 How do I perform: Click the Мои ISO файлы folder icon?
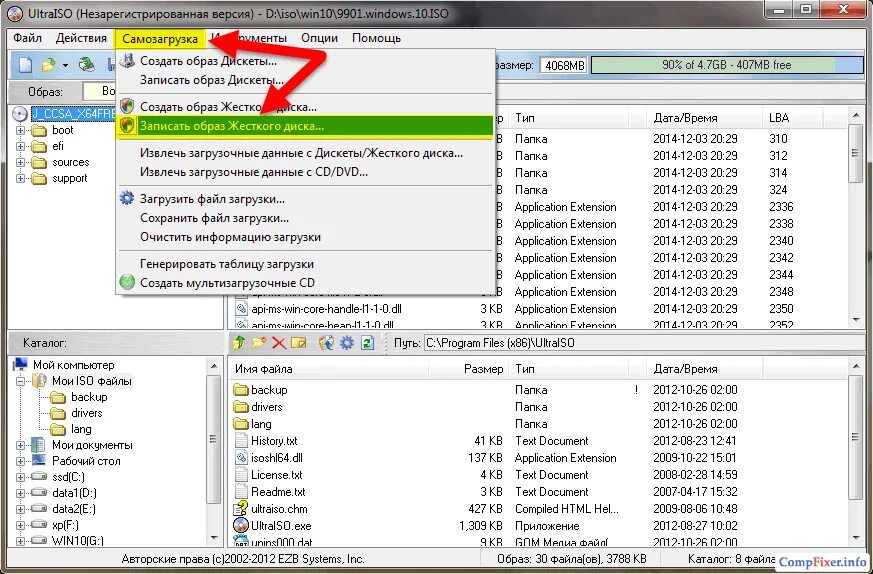pyautogui.click(x=40, y=381)
